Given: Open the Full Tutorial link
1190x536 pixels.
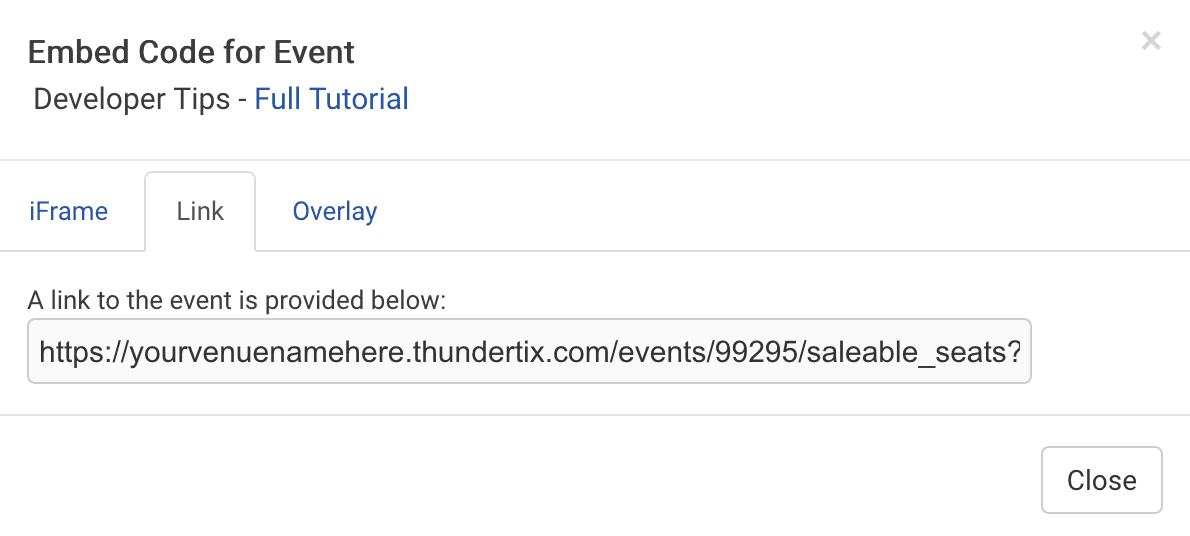Looking at the screenshot, I should point(331,99).
